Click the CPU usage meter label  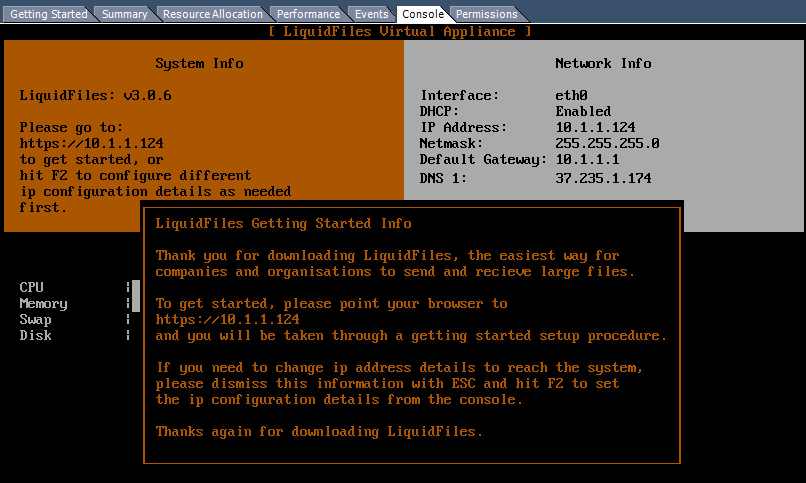32,287
